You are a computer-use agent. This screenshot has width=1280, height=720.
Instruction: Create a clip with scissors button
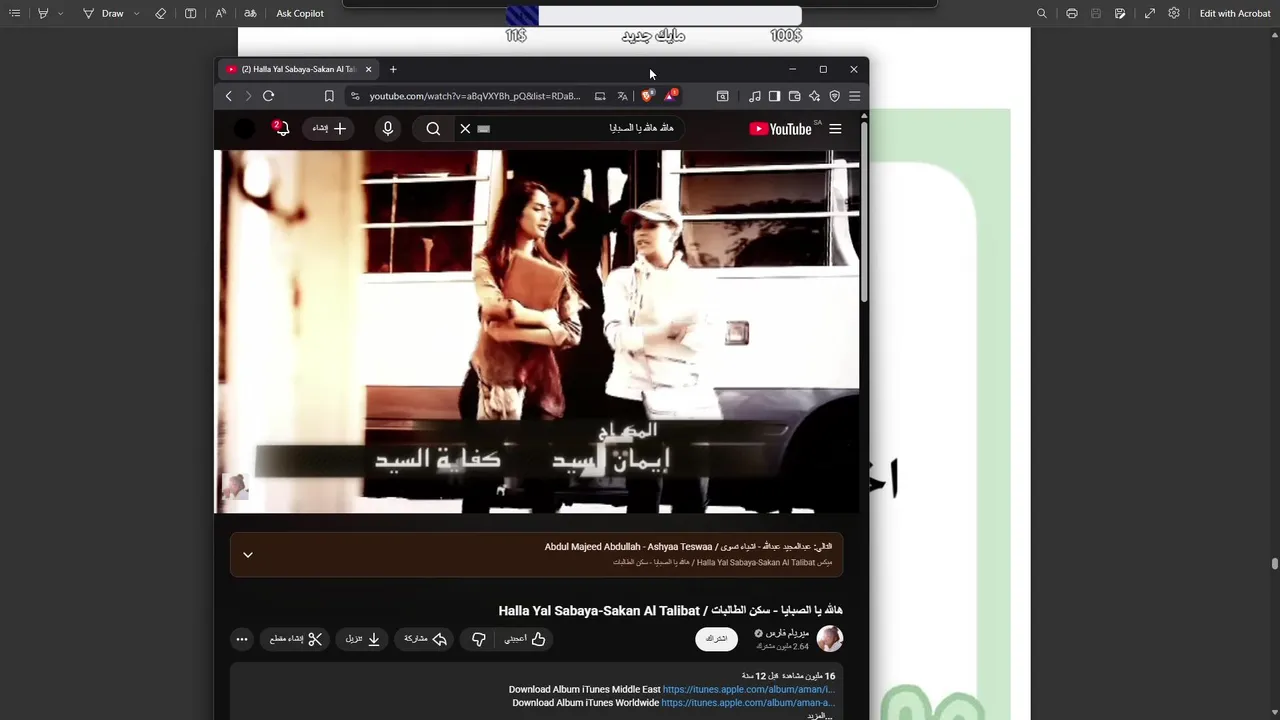[x=296, y=639]
